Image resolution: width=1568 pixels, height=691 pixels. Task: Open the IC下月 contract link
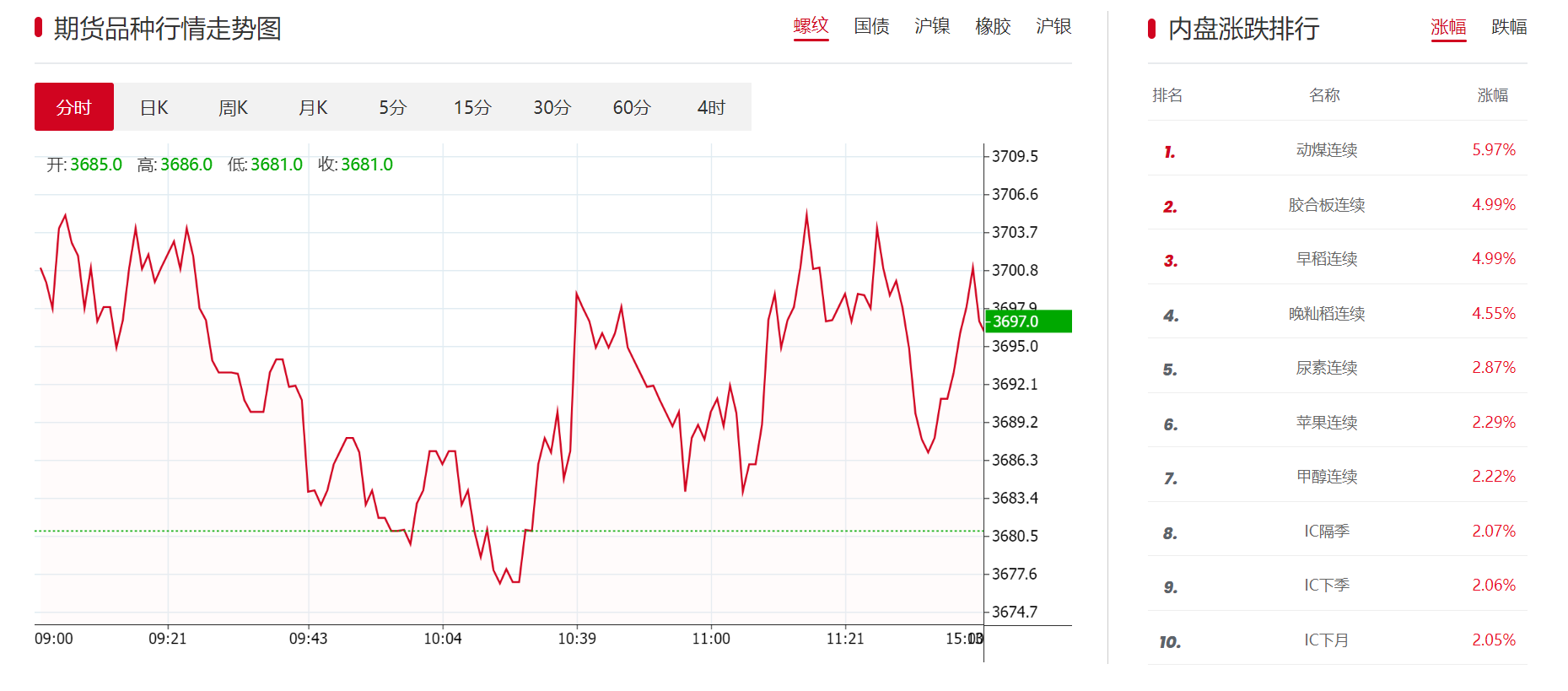pyautogui.click(x=1327, y=640)
